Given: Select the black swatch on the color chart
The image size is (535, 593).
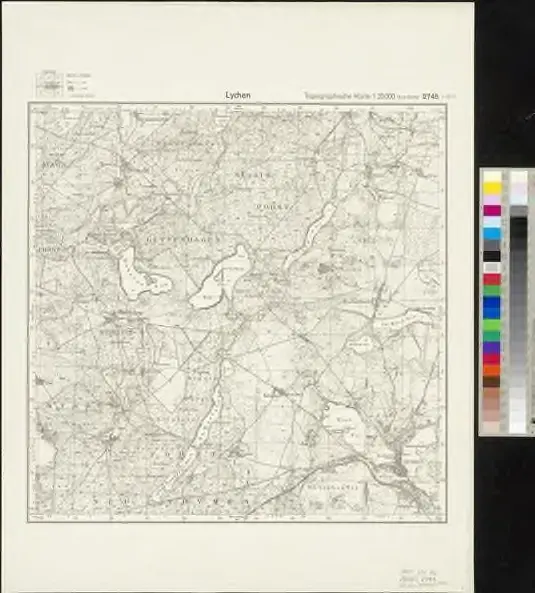Looking at the screenshot, I should 492,256.
